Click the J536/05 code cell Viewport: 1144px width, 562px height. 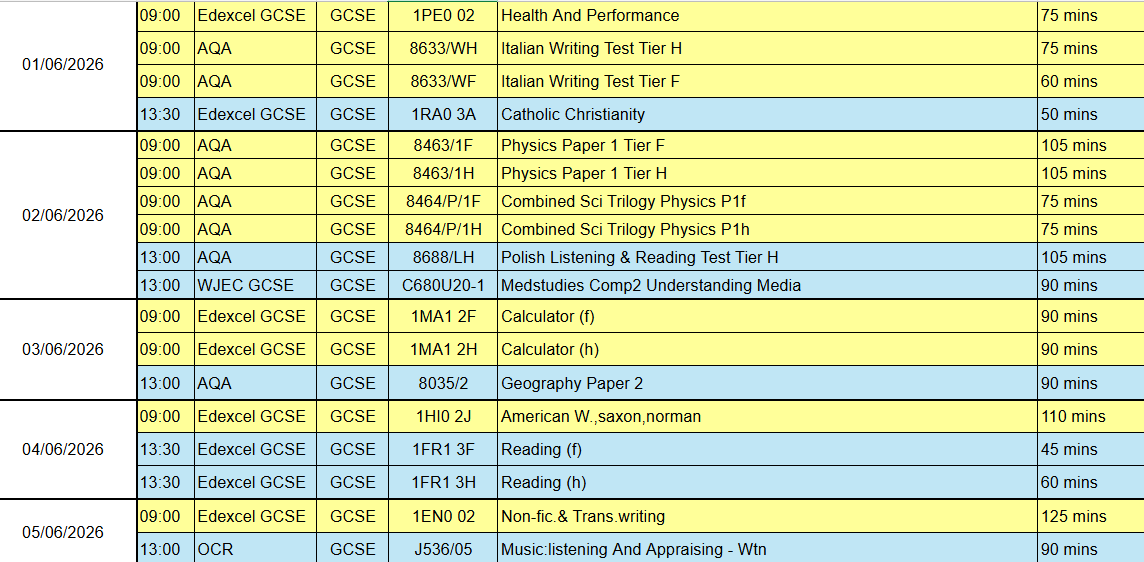pos(443,549)
